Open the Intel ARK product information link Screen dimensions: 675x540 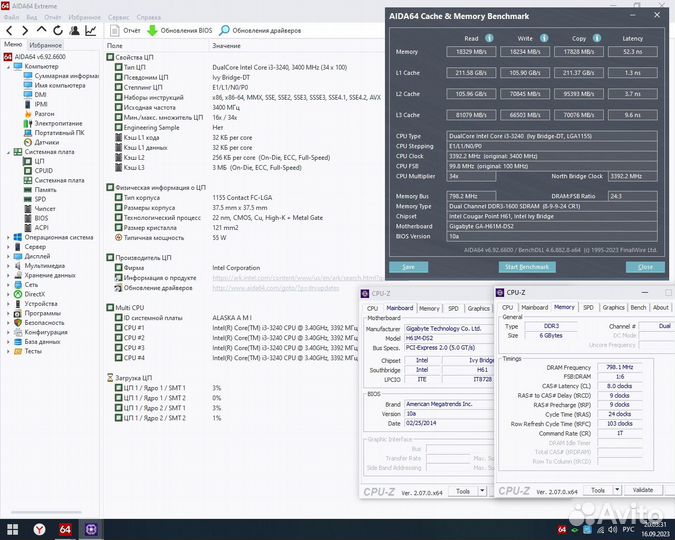point(297,278)
